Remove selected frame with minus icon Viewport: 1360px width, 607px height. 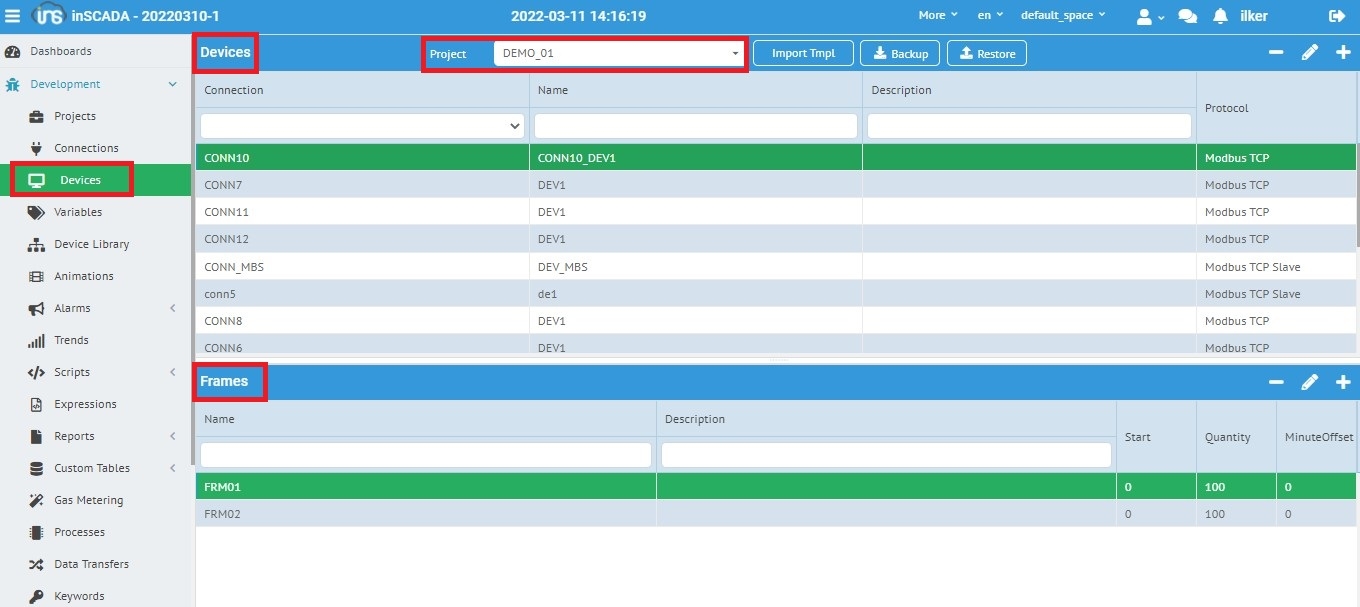click(x=1276, y=382)
